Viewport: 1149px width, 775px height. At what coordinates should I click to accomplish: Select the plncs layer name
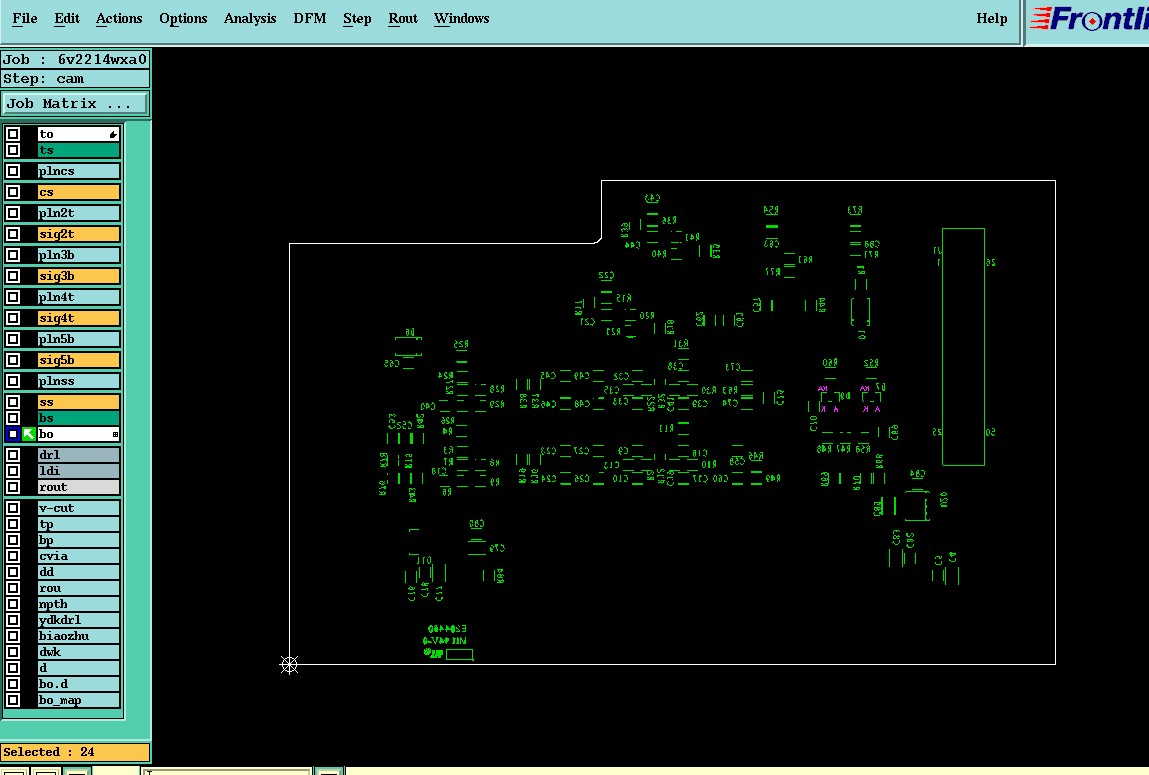[x=78, y=171]
